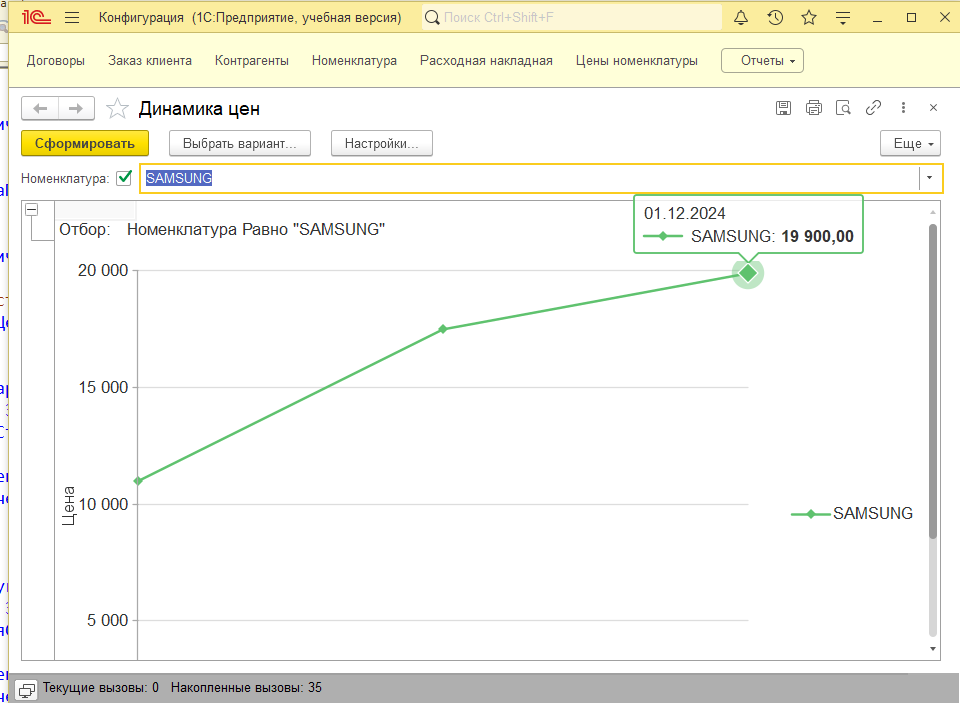Save the report with diskette icon
Image resolution: width=960 pixels, height=703 pixels.
click(783, 108)
